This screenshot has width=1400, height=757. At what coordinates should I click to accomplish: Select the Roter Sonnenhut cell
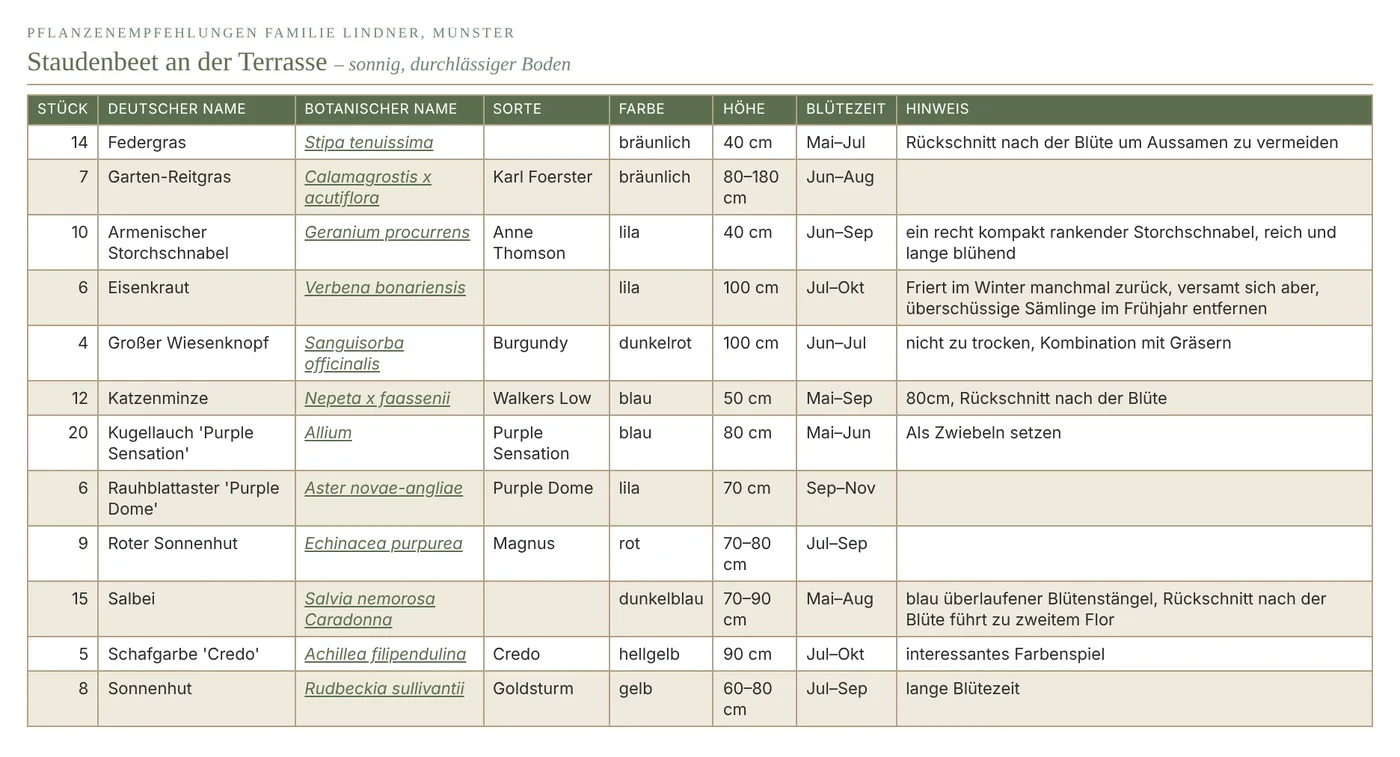coord(197,554)
